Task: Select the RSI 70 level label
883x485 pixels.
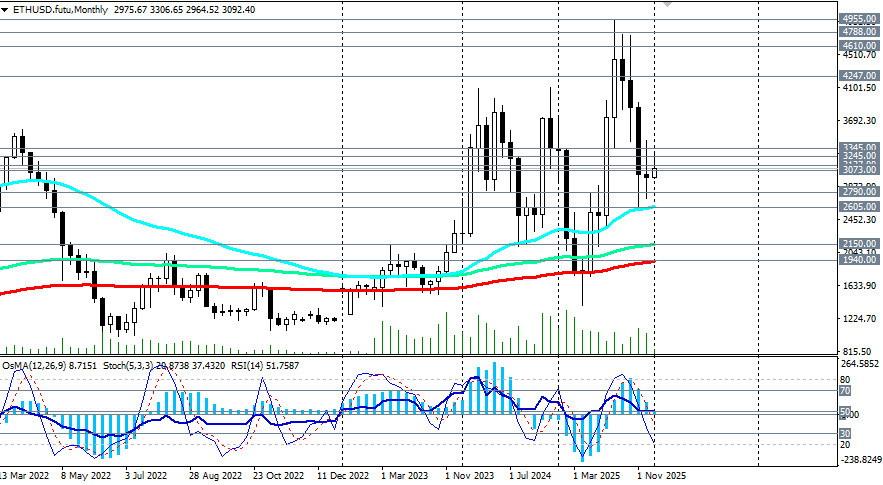Action: (845, 390)
